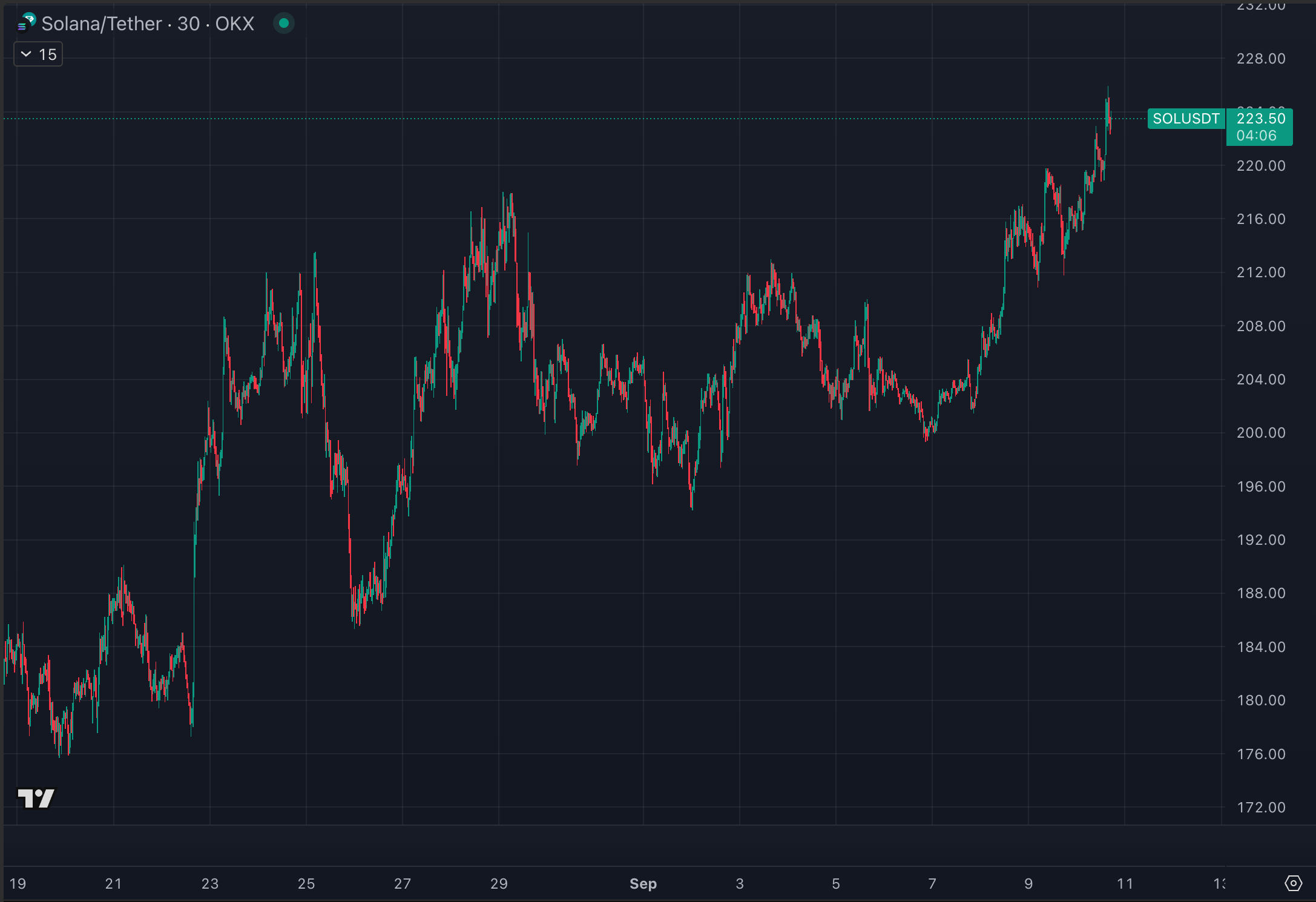Image resolution: width=1316 pixels, height=902 pixels.
Task: Open the TradingView logo link
Action: [36, 798]
